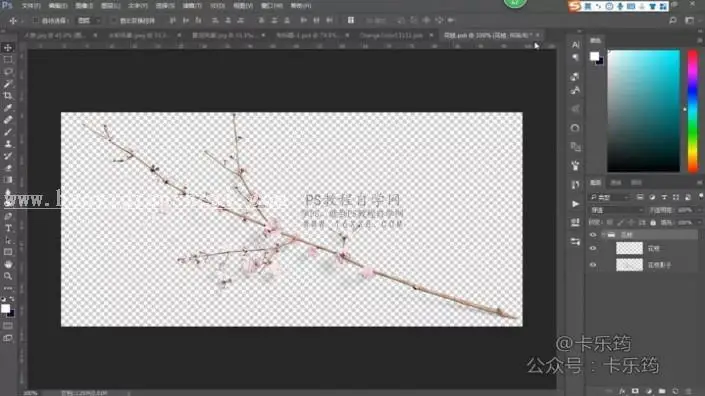The image size is (705, 396).
Task: Toggle lock transparent pixels
Action: tap(610, 222)
